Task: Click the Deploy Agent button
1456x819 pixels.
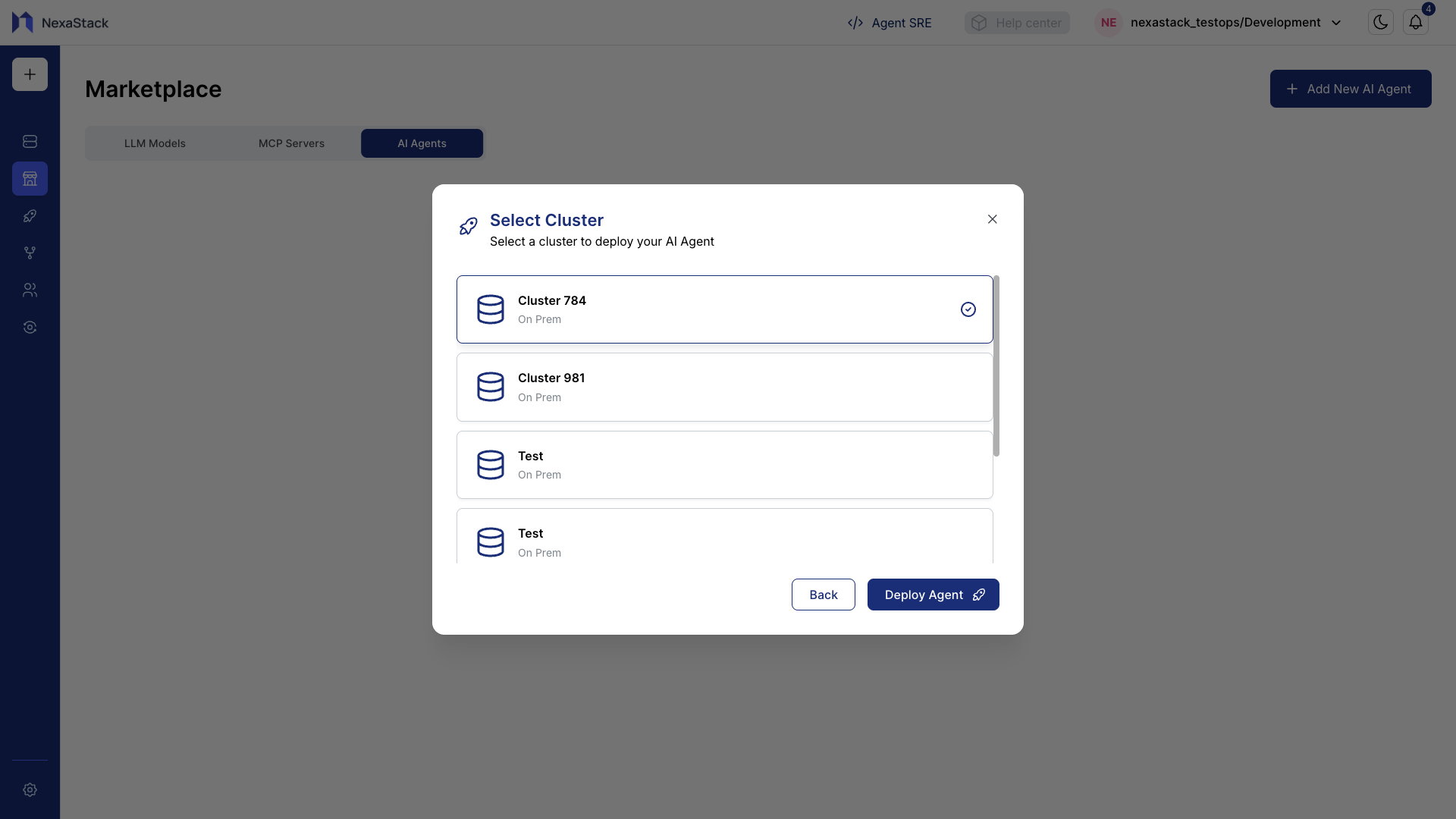Action: [x=933, y=595]
